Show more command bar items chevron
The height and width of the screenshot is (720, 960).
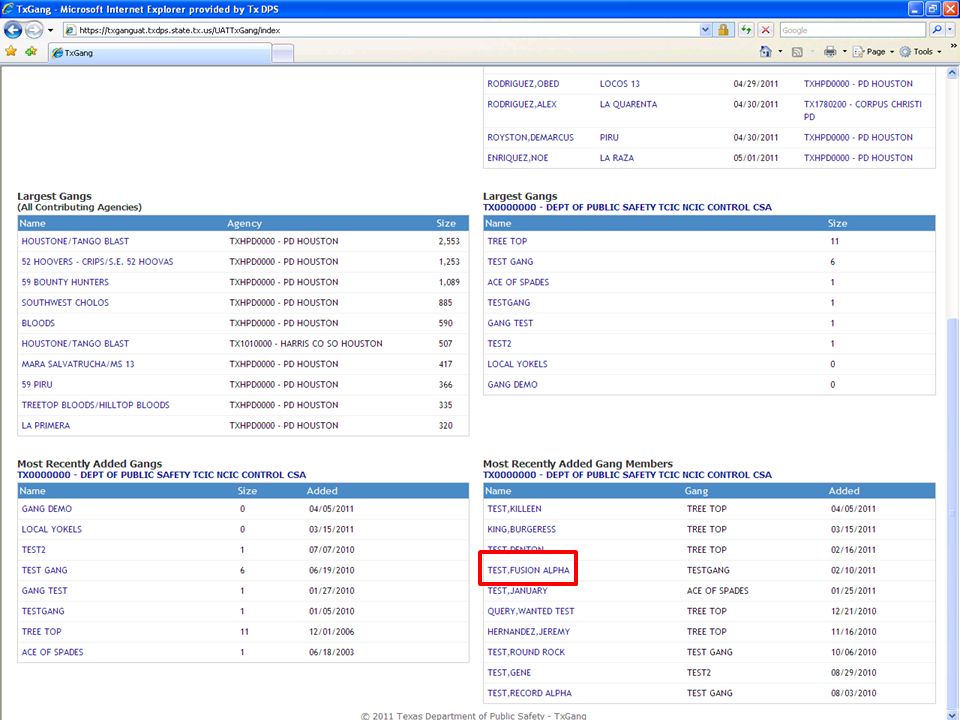point(953,46)
